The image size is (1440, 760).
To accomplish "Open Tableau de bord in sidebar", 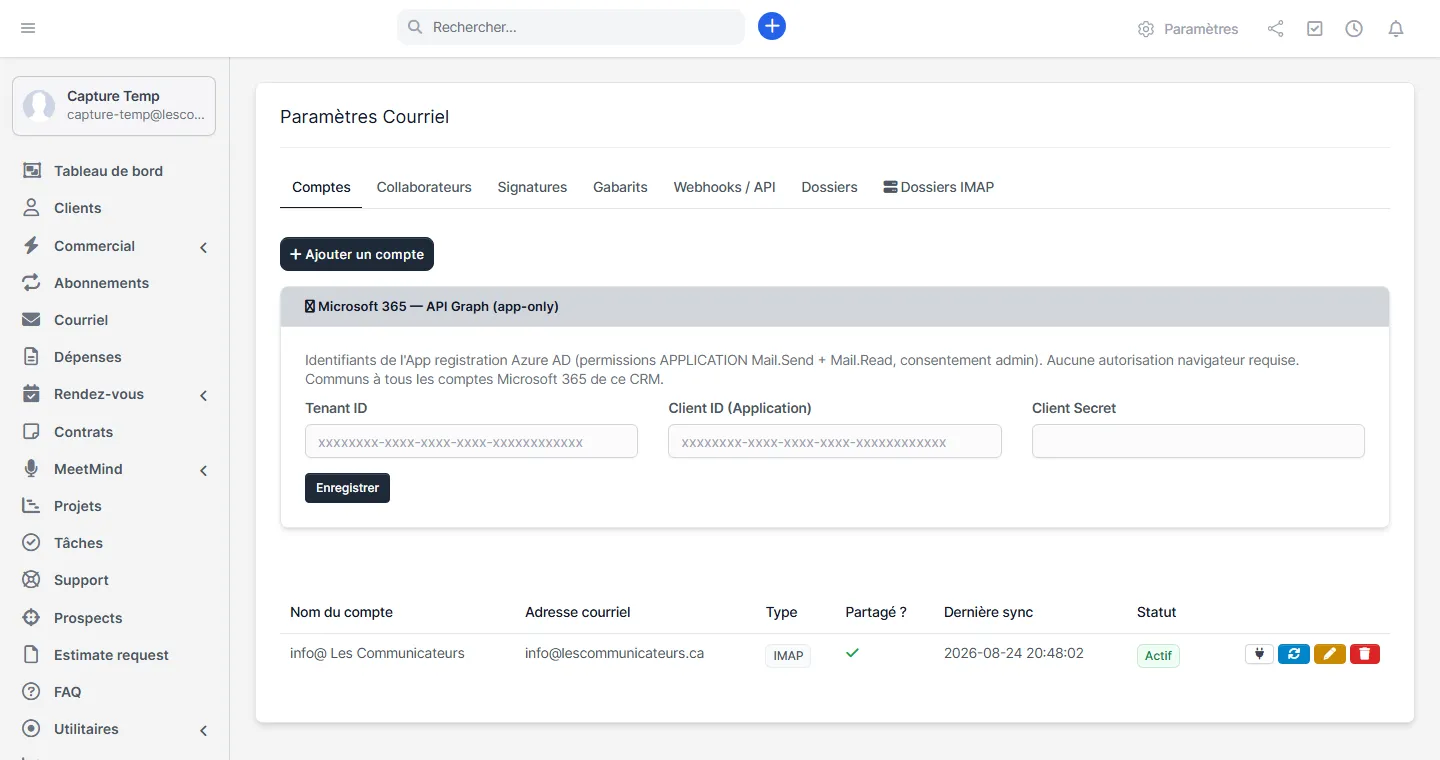I will (108, 171).
